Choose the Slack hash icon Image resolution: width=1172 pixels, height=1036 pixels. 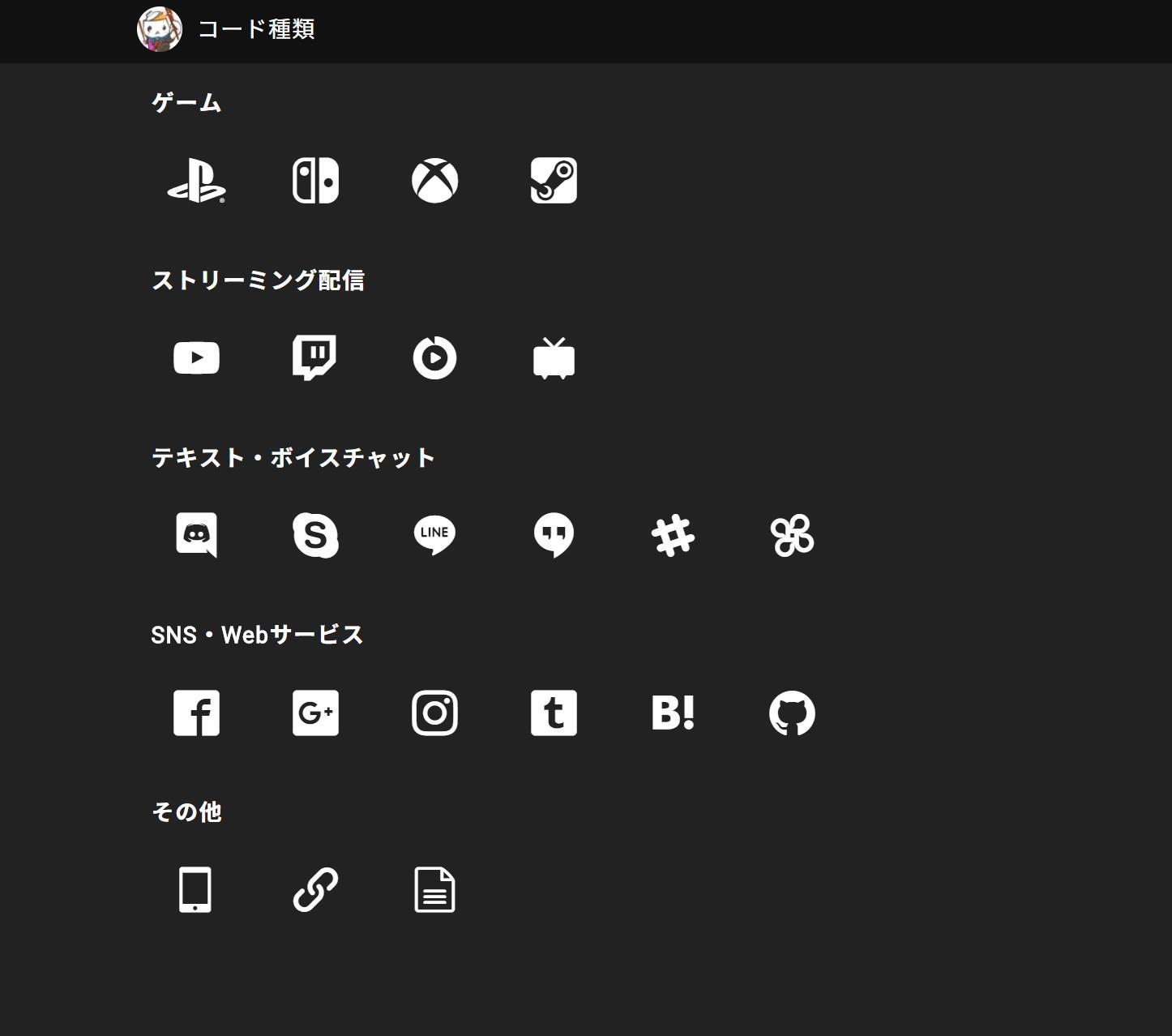tap(673, 535)
